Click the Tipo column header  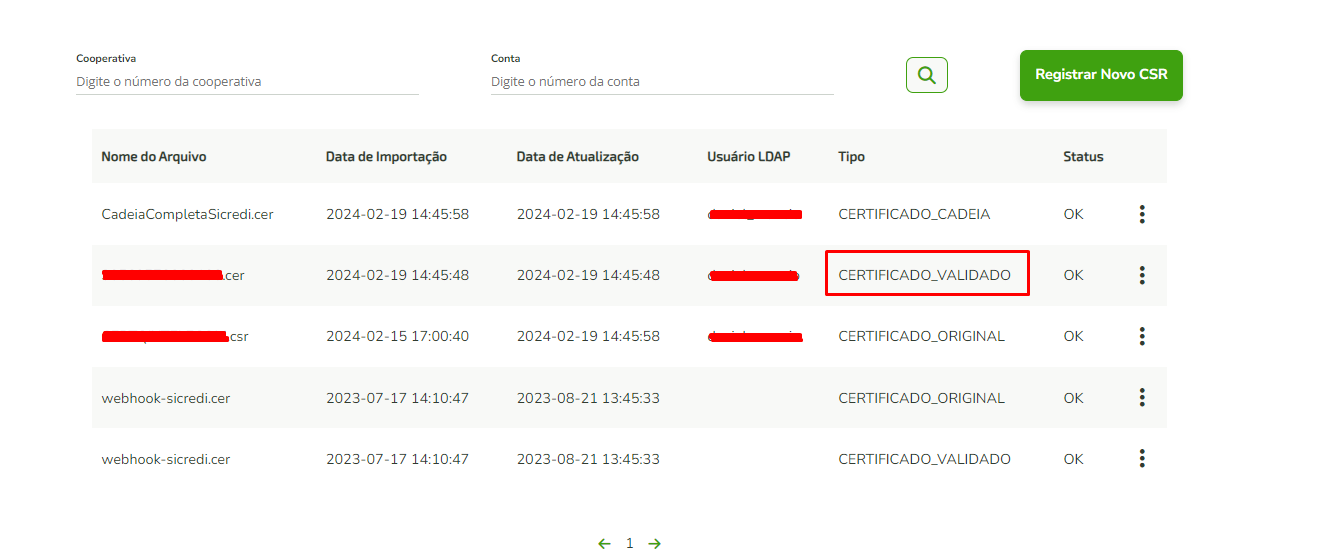tap(851, 157)
